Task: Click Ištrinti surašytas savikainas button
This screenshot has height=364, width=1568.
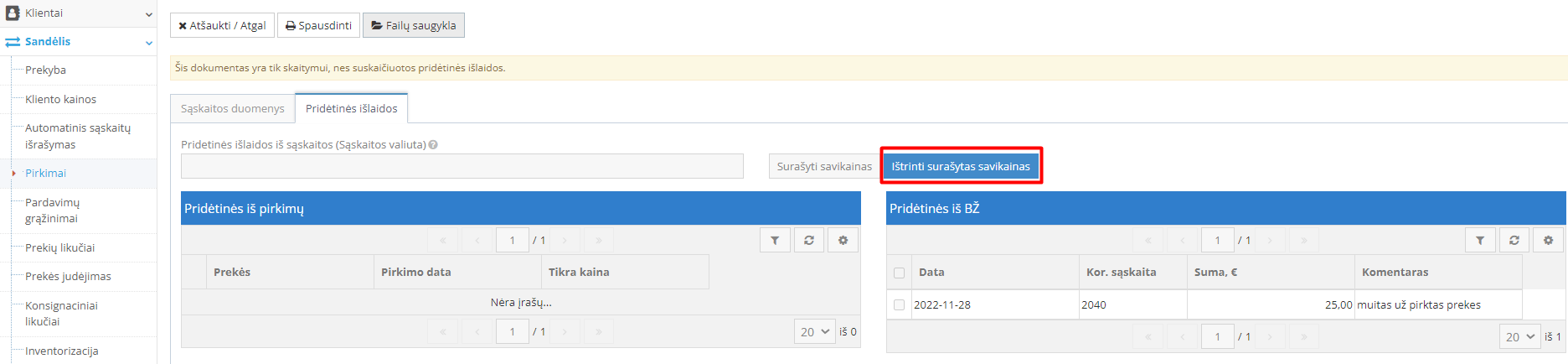Action: pos(961,166)
